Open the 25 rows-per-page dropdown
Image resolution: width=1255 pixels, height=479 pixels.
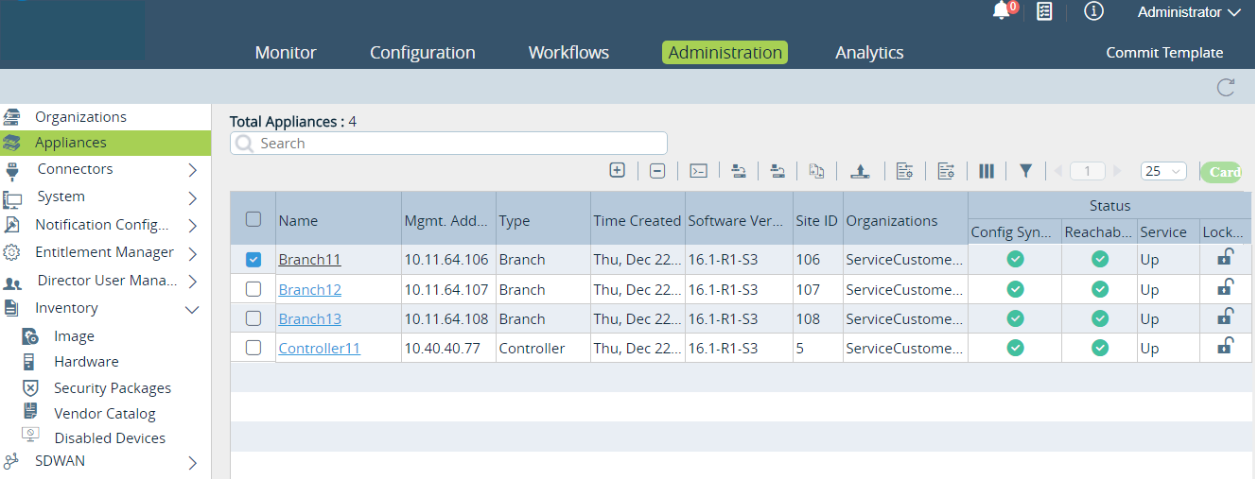tap(1163, 171)
